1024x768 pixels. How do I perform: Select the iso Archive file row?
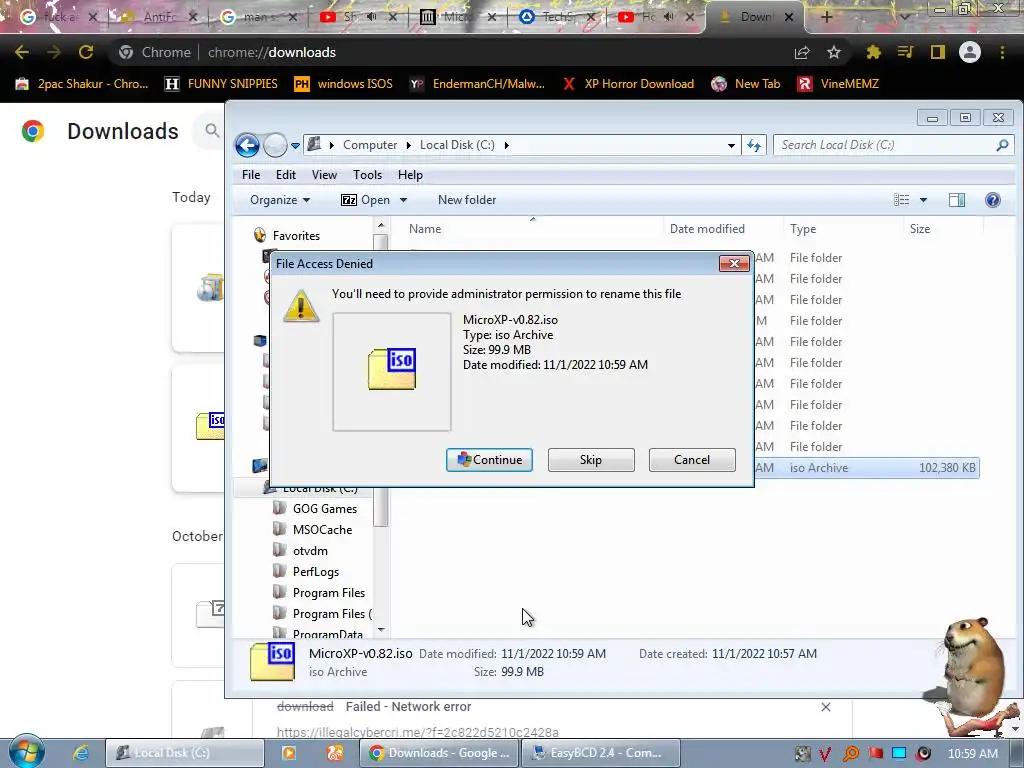(x=867, y=468)
